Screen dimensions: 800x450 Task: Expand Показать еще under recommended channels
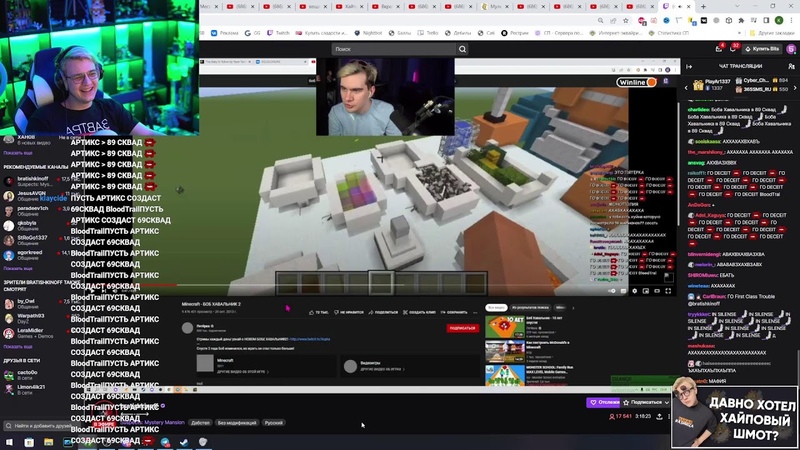[18, 268]
